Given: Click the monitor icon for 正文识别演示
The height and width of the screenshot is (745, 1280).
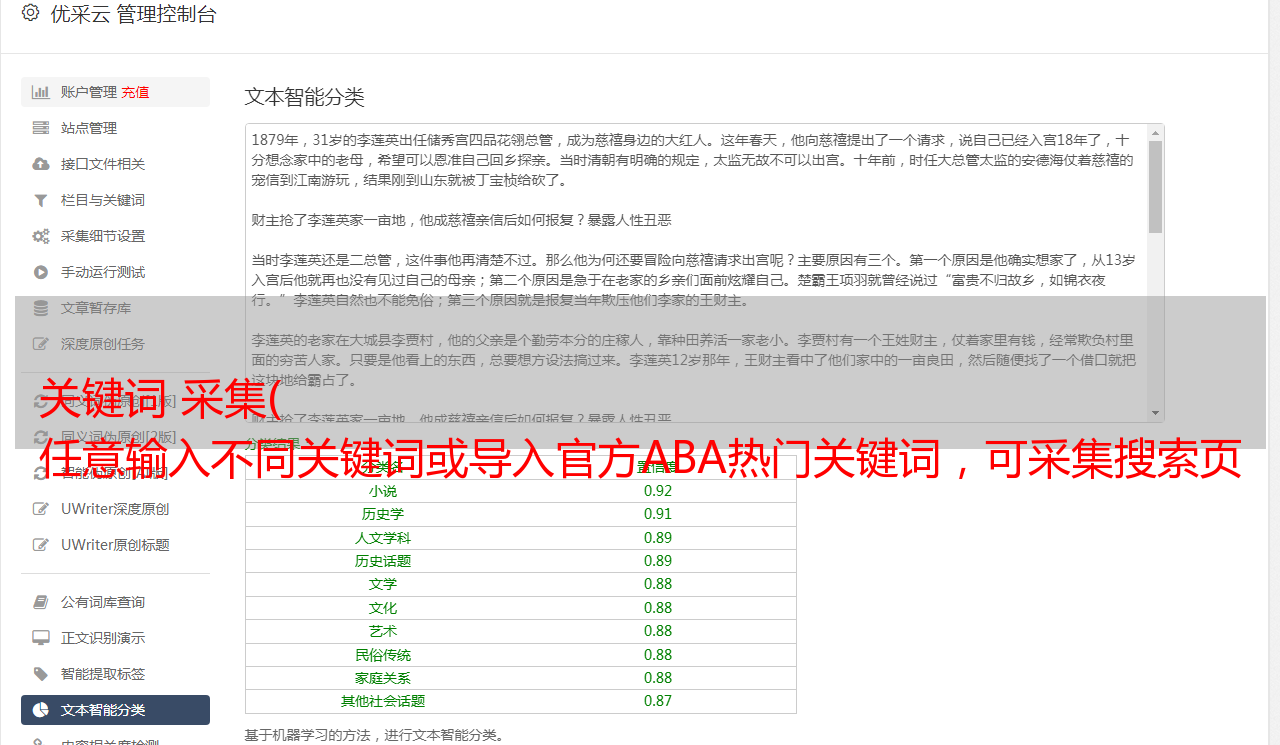Looking at the screenshot, I should click(41, 638).
